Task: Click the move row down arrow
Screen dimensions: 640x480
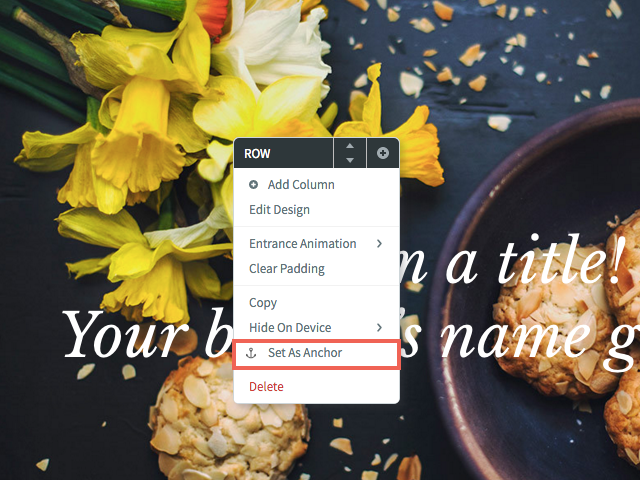Action: [350, 160]
